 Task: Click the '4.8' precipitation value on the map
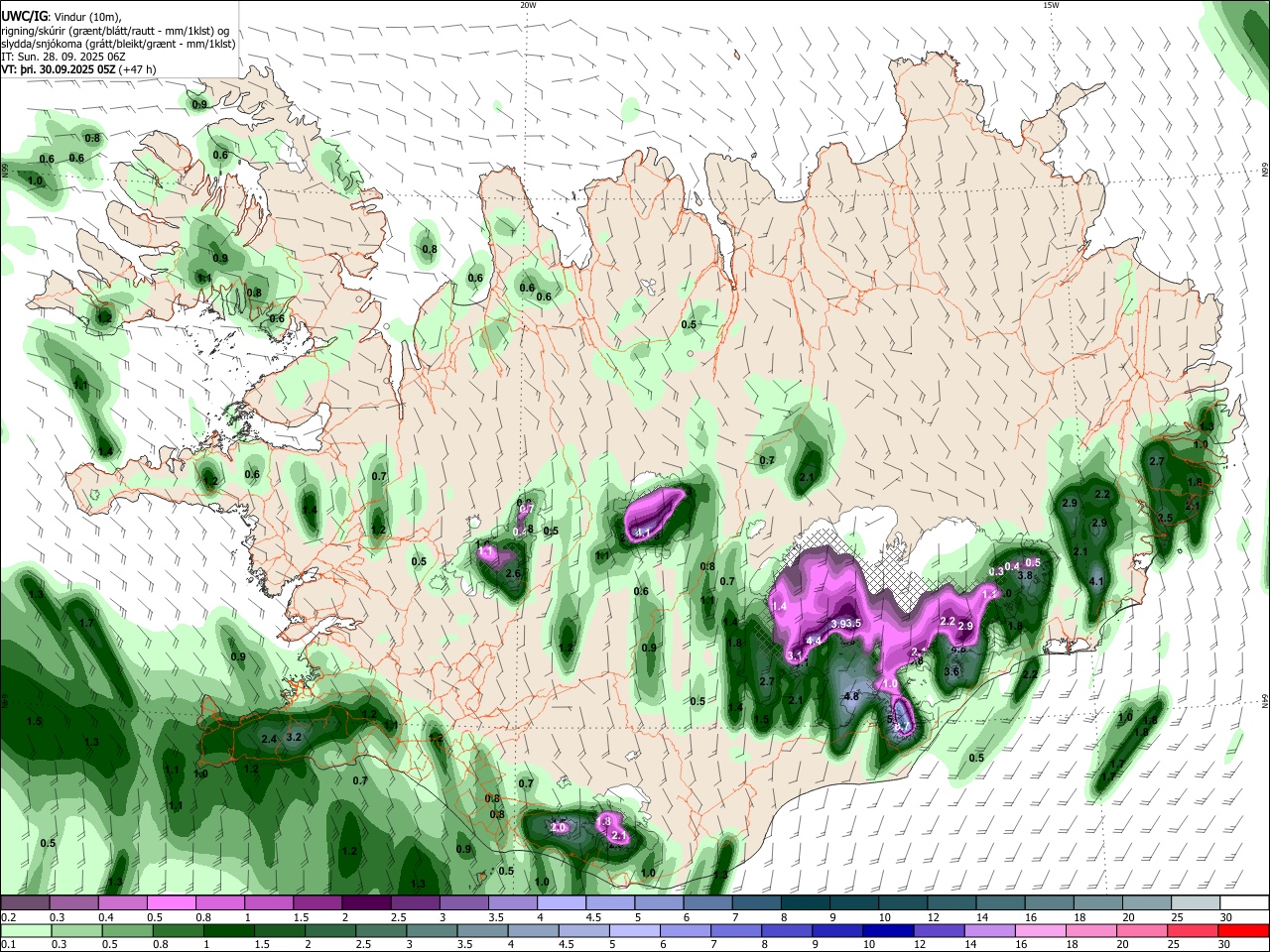pos(850,697)
